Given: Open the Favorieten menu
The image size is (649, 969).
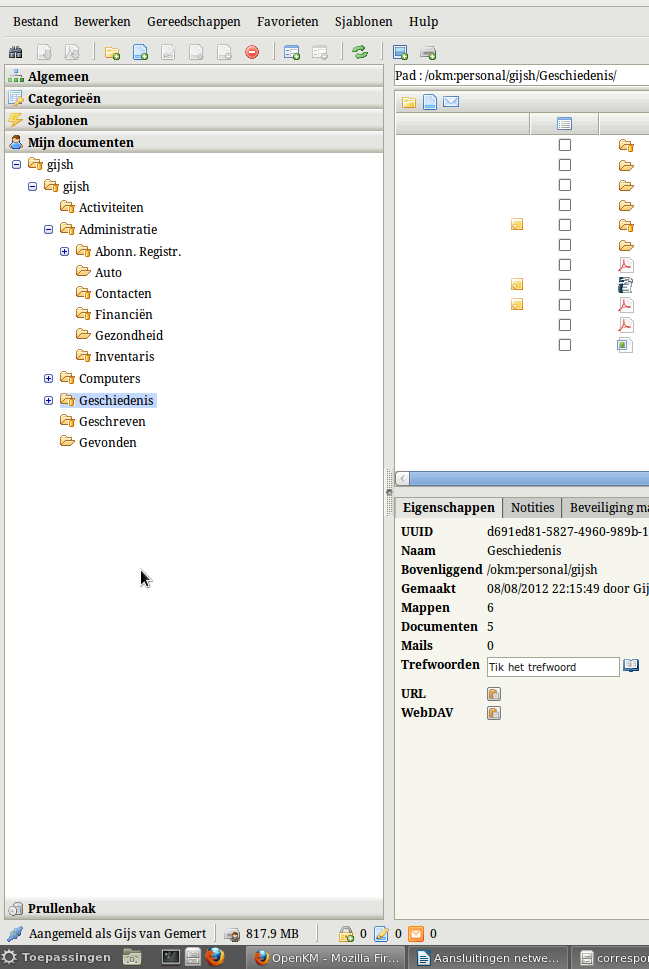Looking at the screenshot, I should [x=287, y=22].
